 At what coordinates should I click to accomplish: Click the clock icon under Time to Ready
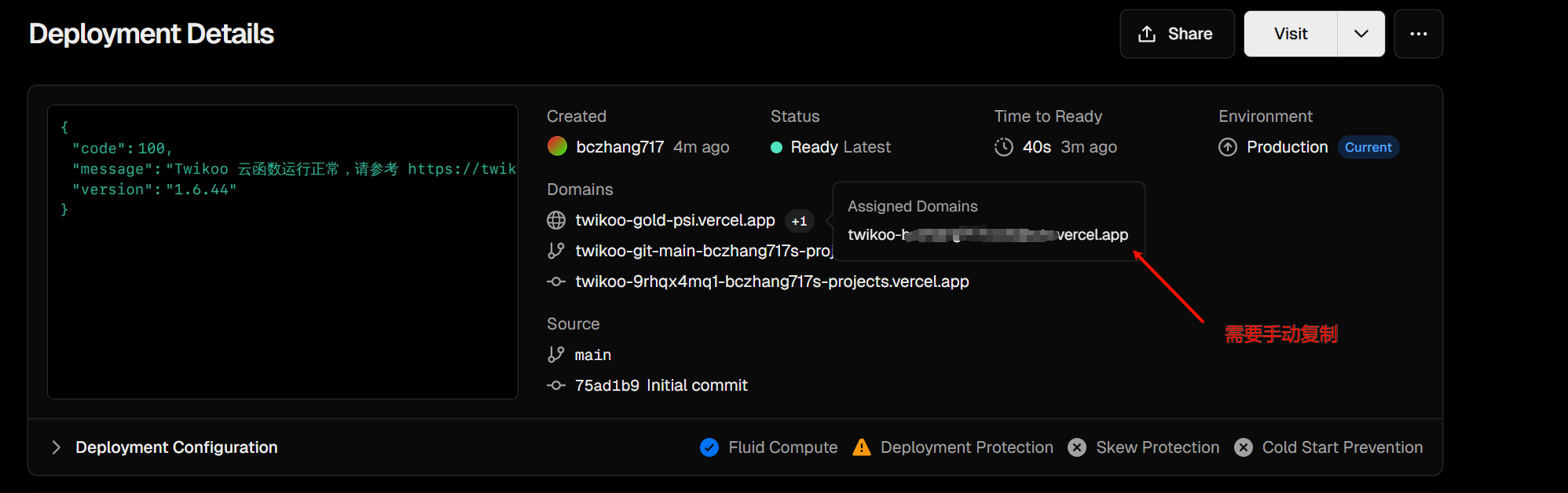pyautogui.click(x=1003, y=147)
